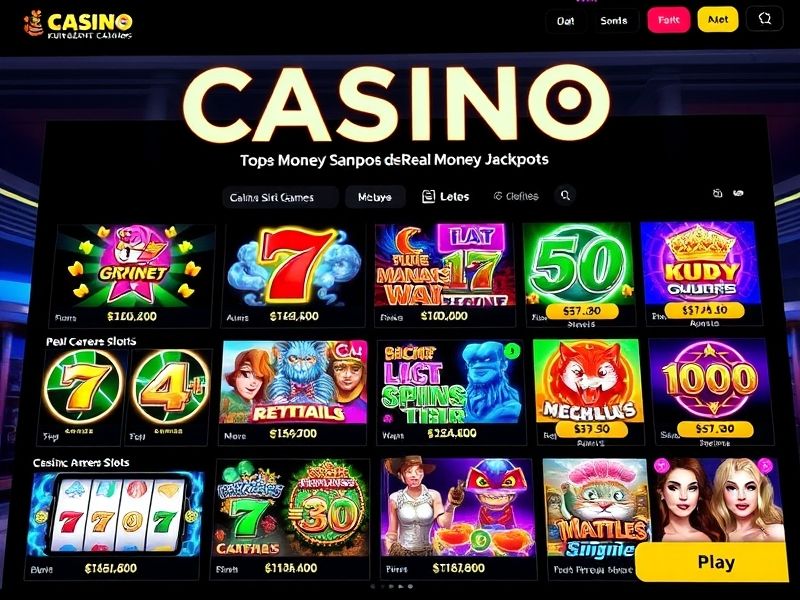This screenshot has width=800, height=600.
Task: Open the red tiger Mechlus game
Action: (588, 392)
